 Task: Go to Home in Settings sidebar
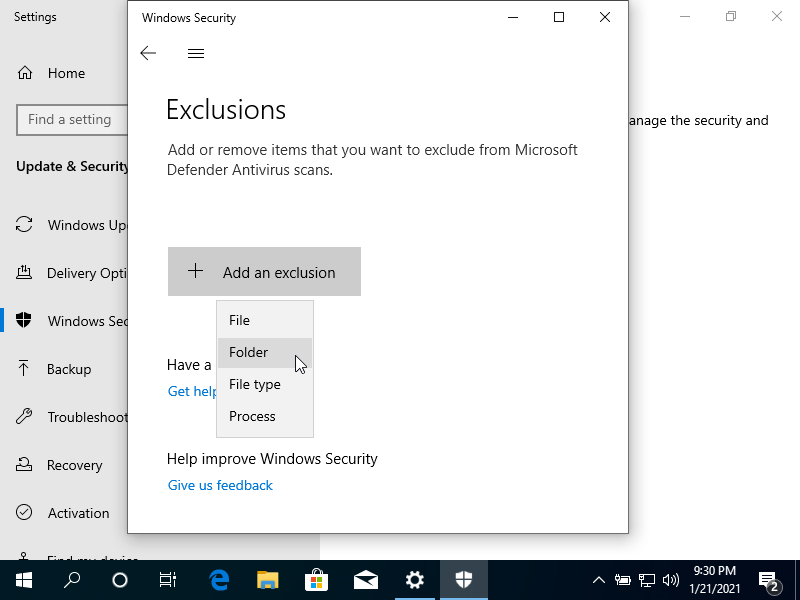[x=66, y=73]
